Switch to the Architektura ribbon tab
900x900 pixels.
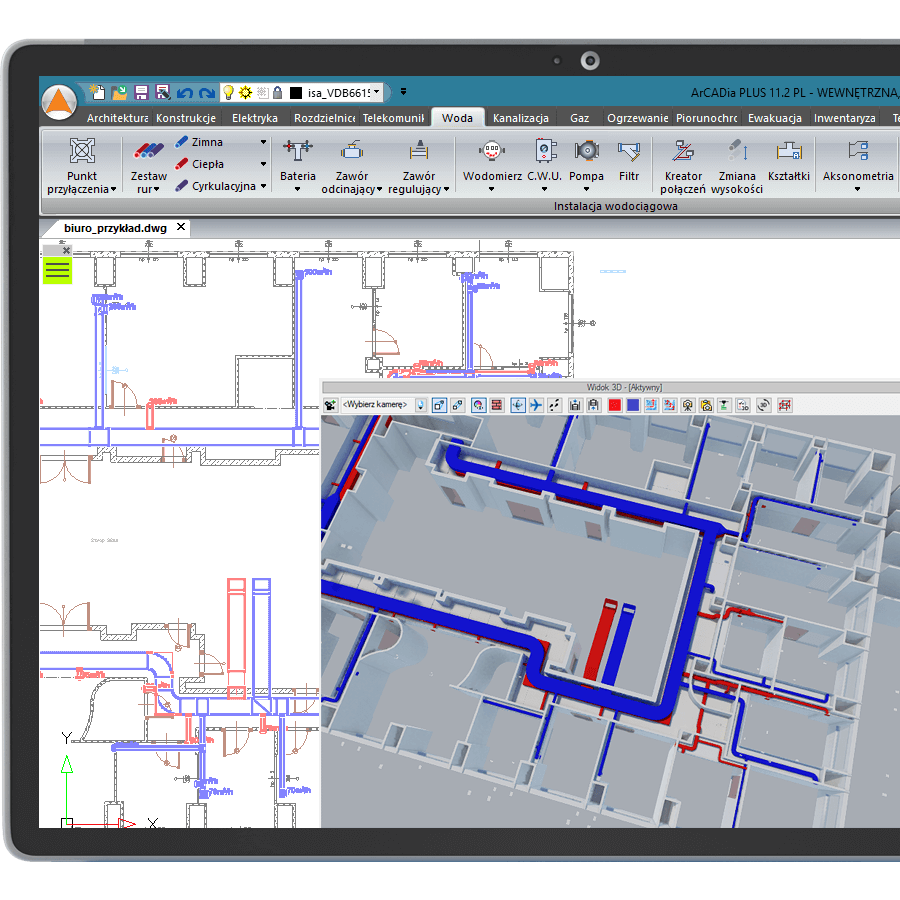[x=117, y=118]
